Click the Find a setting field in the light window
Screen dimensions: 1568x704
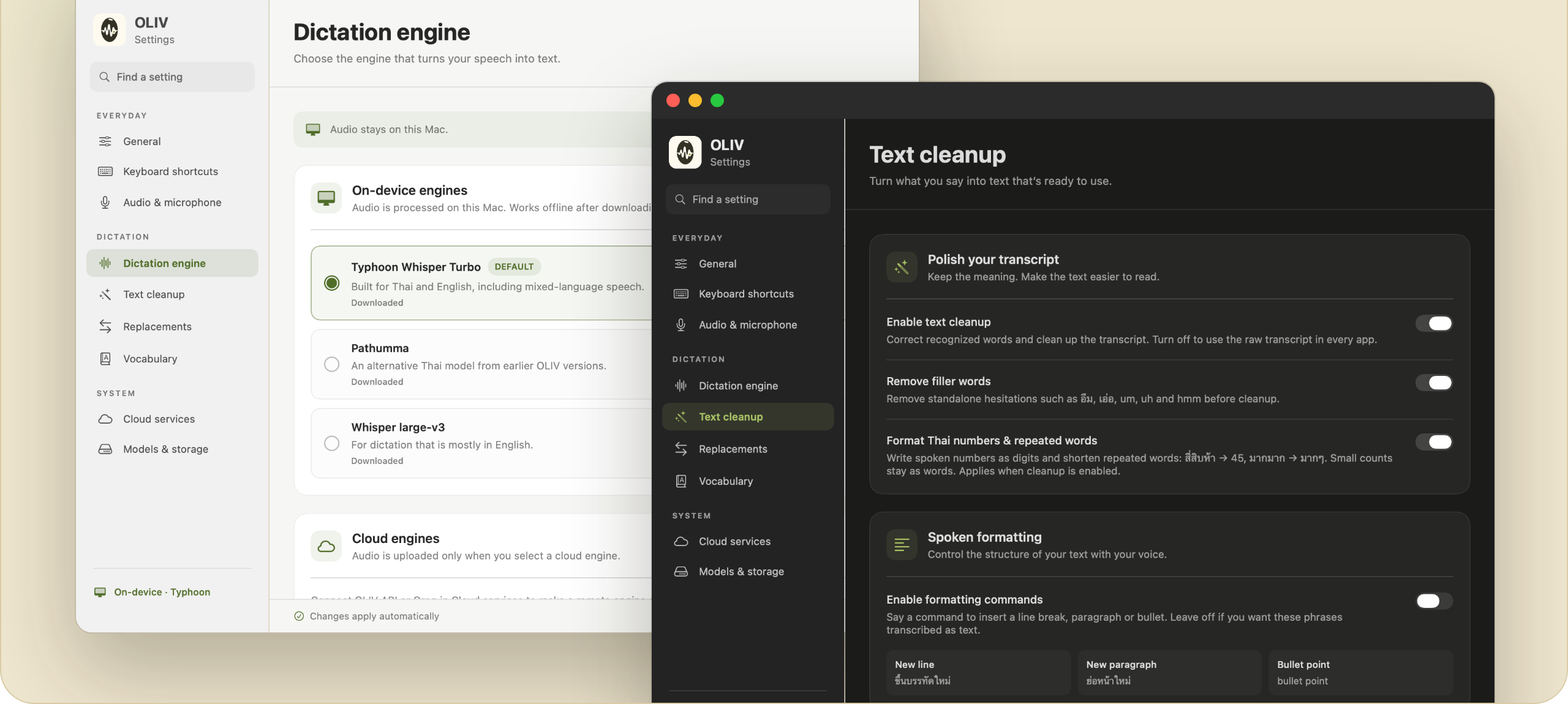tap(172, 77)
